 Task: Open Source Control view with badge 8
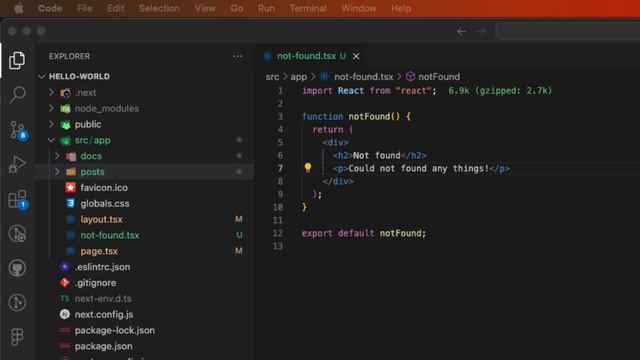[18, 130]
